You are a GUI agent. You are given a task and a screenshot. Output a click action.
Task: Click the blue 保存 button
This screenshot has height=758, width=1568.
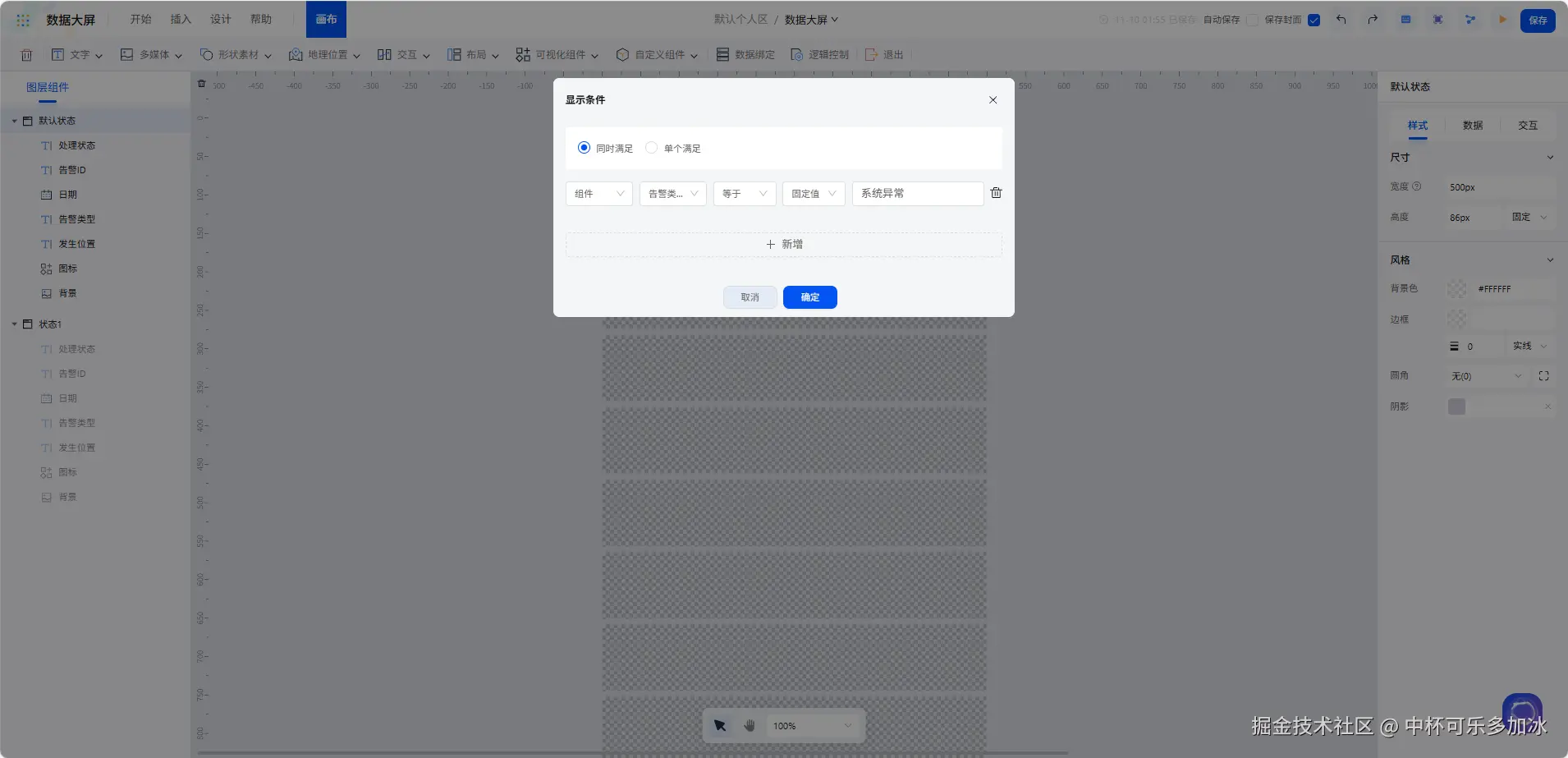pos(1538,21)
